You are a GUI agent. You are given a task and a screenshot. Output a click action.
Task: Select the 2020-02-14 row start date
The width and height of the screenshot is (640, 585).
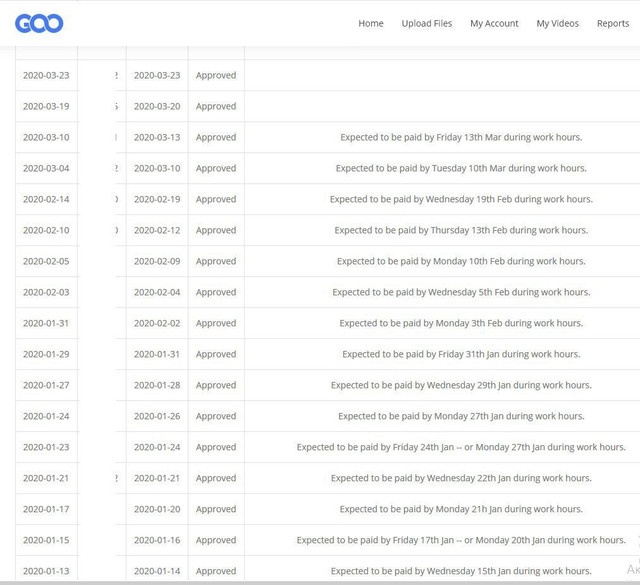click(46, 199)
